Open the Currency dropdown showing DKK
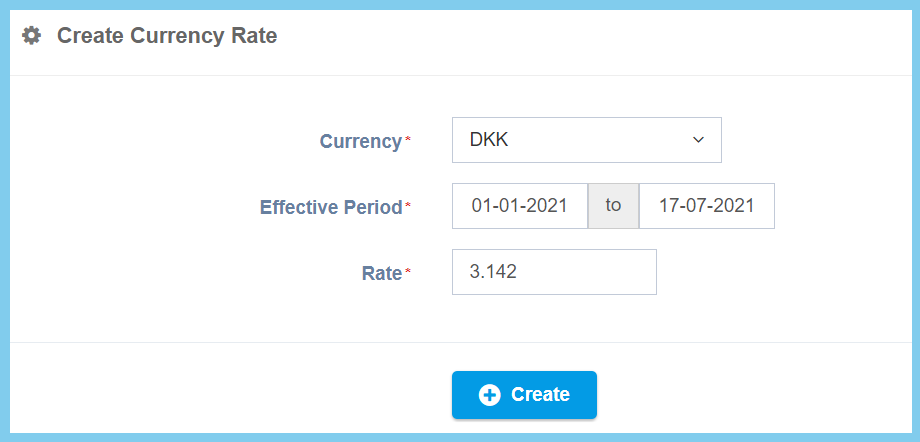 (586, 140)
